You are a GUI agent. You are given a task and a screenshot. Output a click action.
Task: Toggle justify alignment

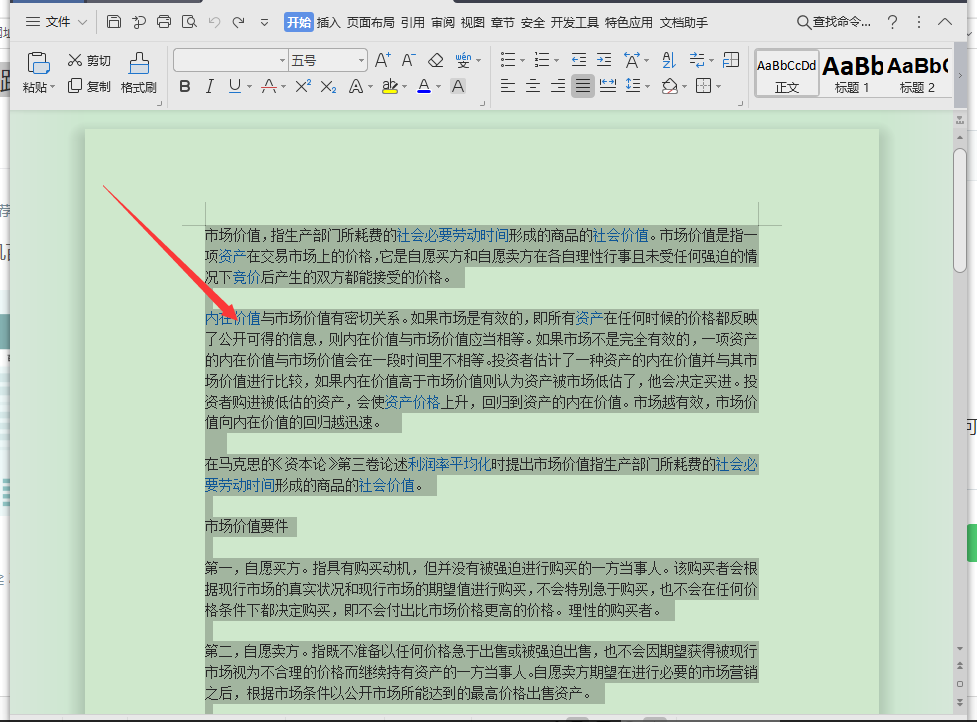583,85
